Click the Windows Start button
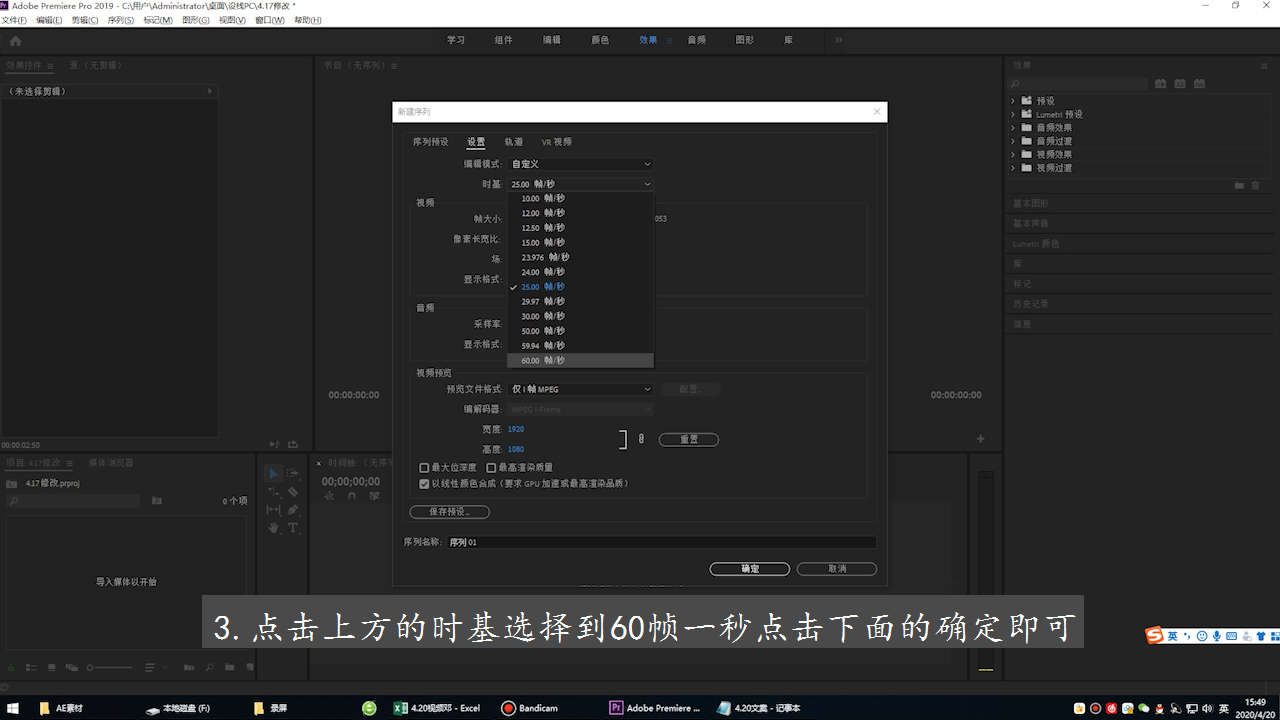Screen dimensions: 1280x720 13,708
